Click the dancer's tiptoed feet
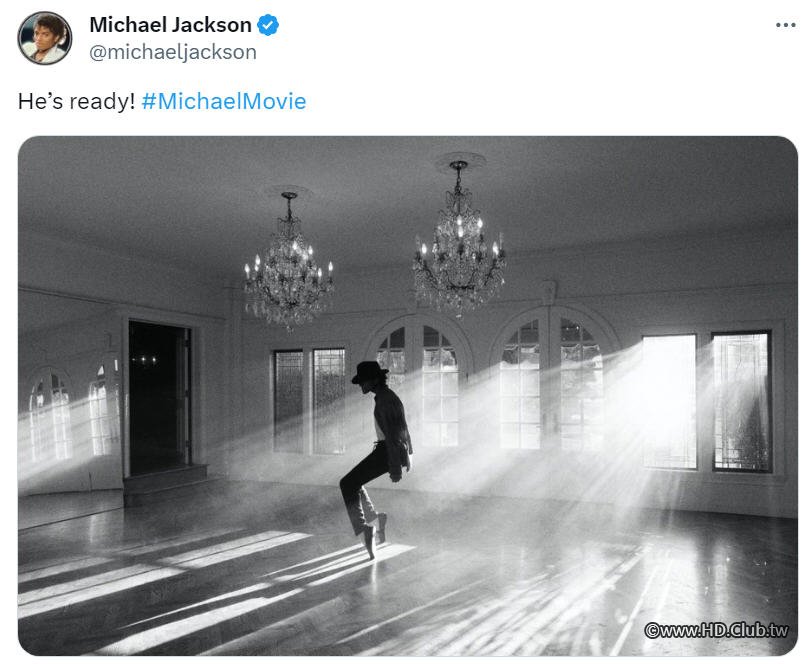The height and width of the screenshot is (664, 811). pos(374,535)
